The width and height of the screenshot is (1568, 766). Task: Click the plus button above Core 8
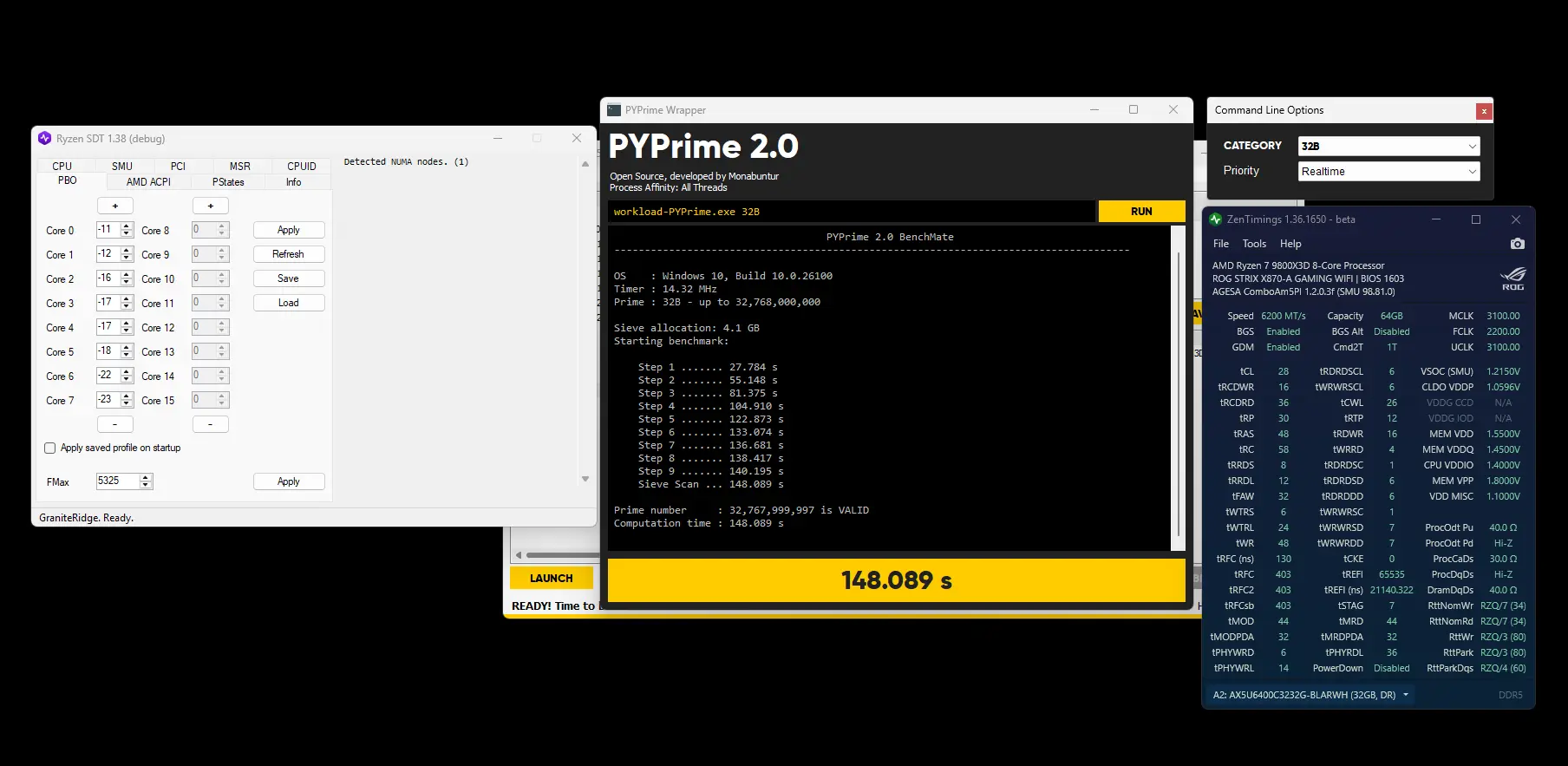point(210,206)
